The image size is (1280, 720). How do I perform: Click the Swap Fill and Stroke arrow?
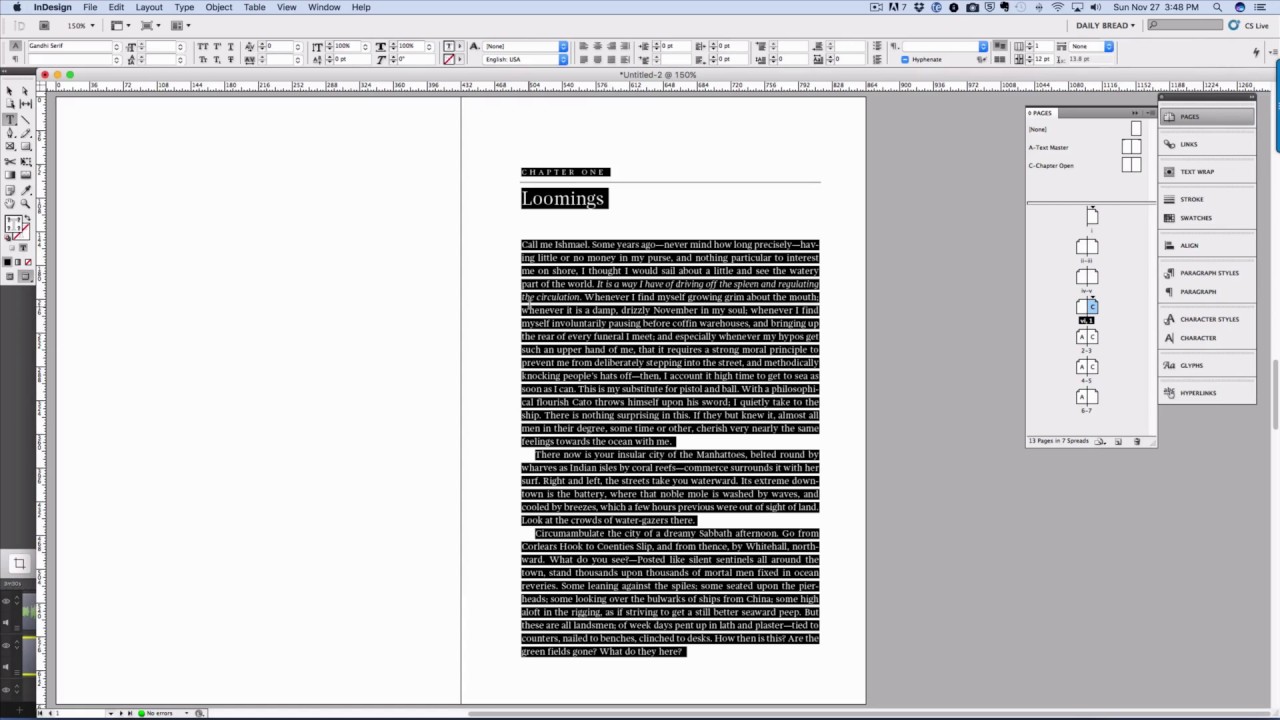29,216
